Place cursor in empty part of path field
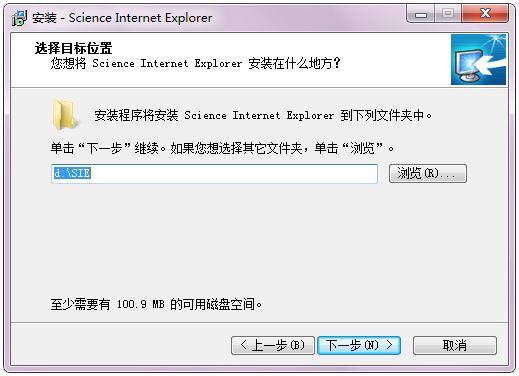519x376 pixels. (233, 174)
